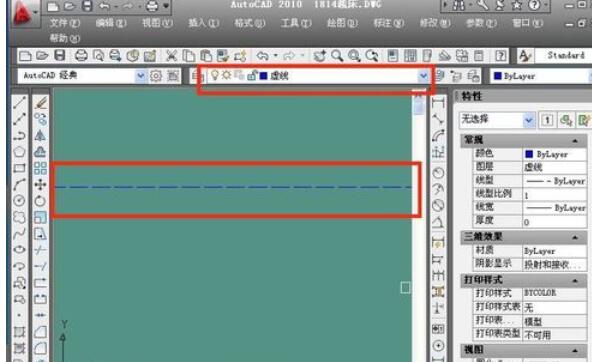592x362 pixels.
Task: Select the Rectangle draw tool
Action: pyautogui.click(x=20, y=168)
